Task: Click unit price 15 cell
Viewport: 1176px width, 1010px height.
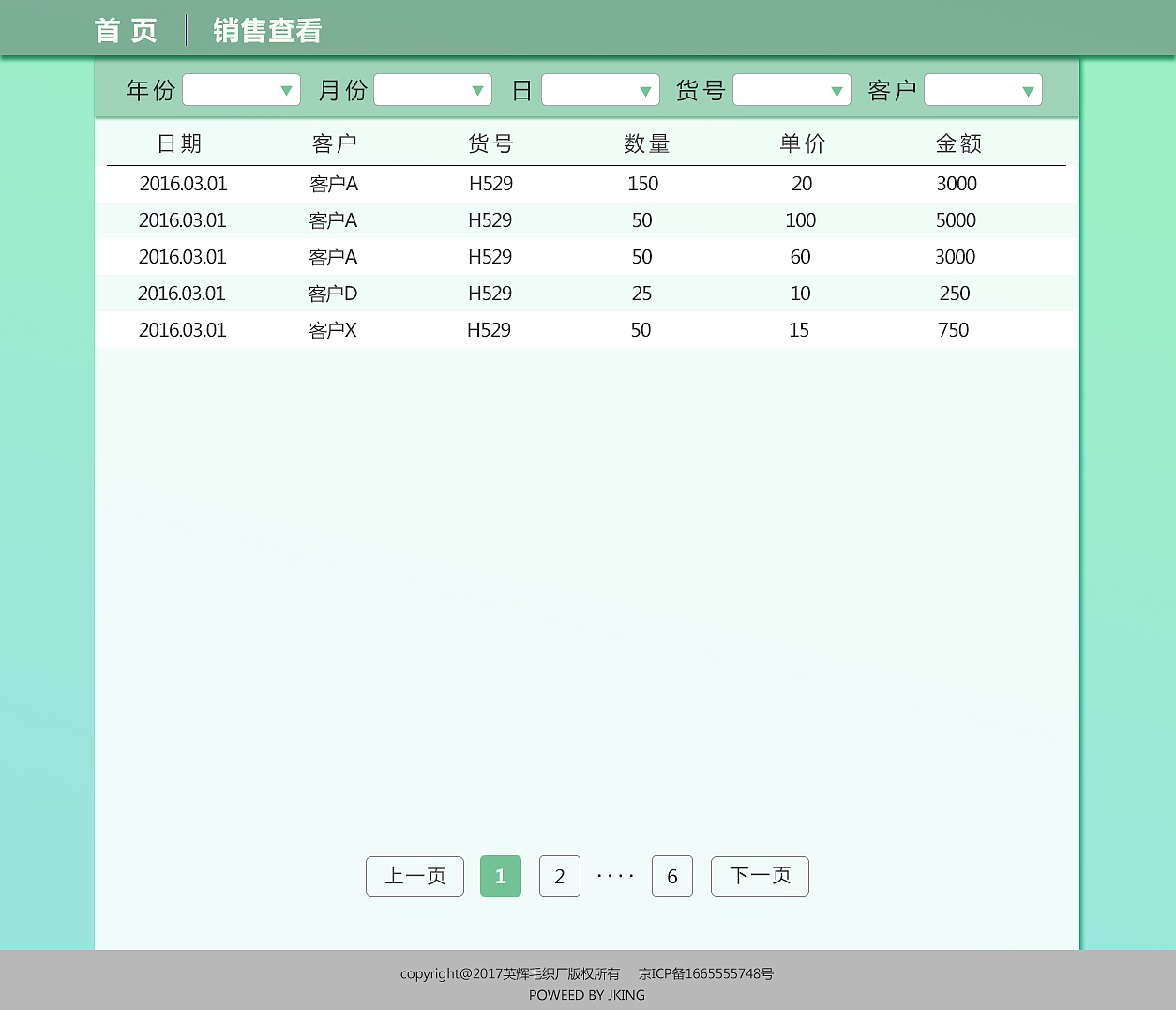Action: point(799,330)
